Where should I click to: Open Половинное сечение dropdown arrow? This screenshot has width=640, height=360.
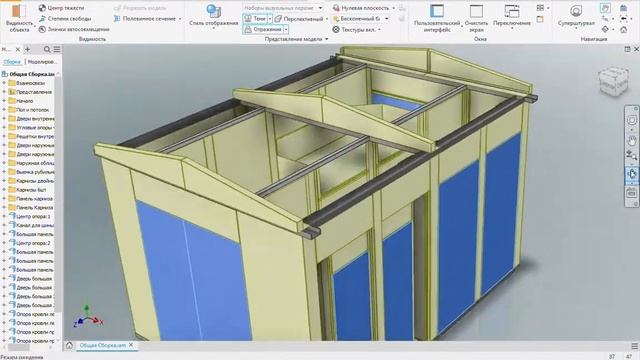point(180,19)
